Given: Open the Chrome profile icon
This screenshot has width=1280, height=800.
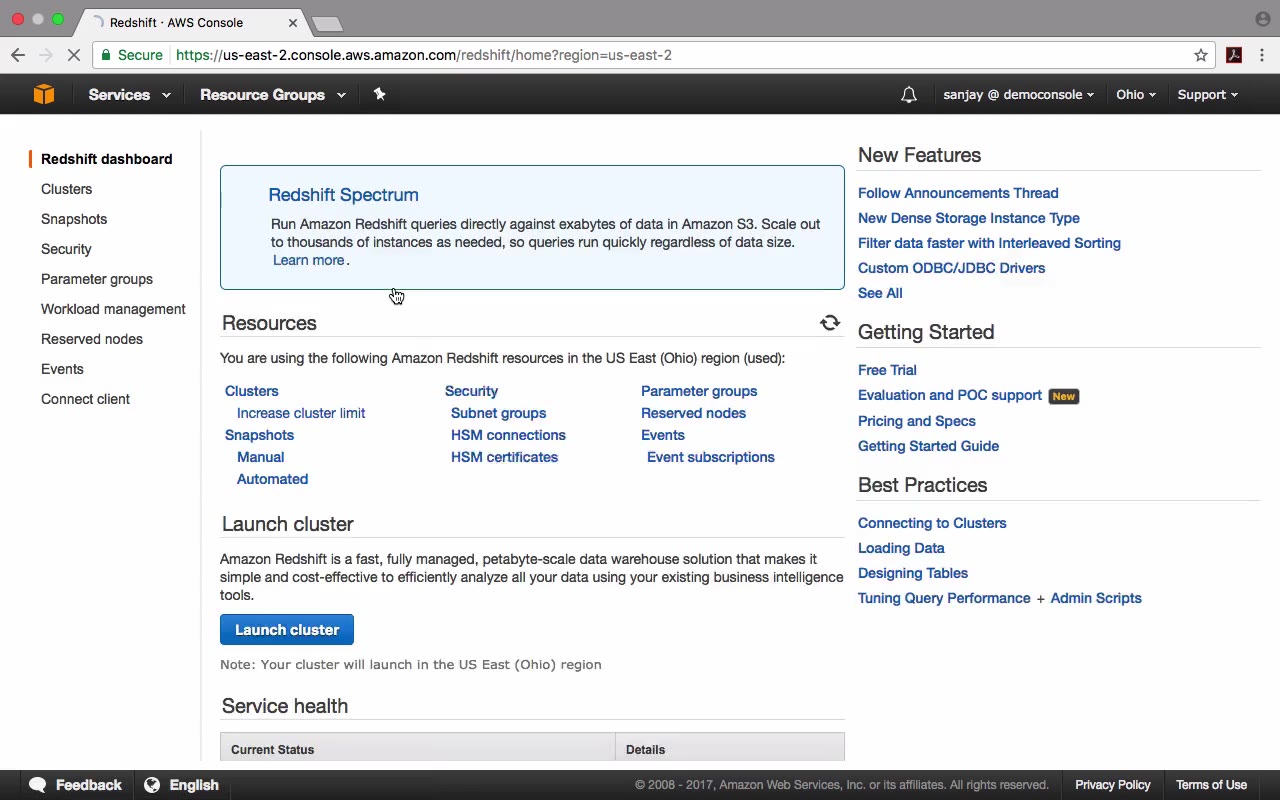Looking at the screenshot, I should [x=1262, y=19].
